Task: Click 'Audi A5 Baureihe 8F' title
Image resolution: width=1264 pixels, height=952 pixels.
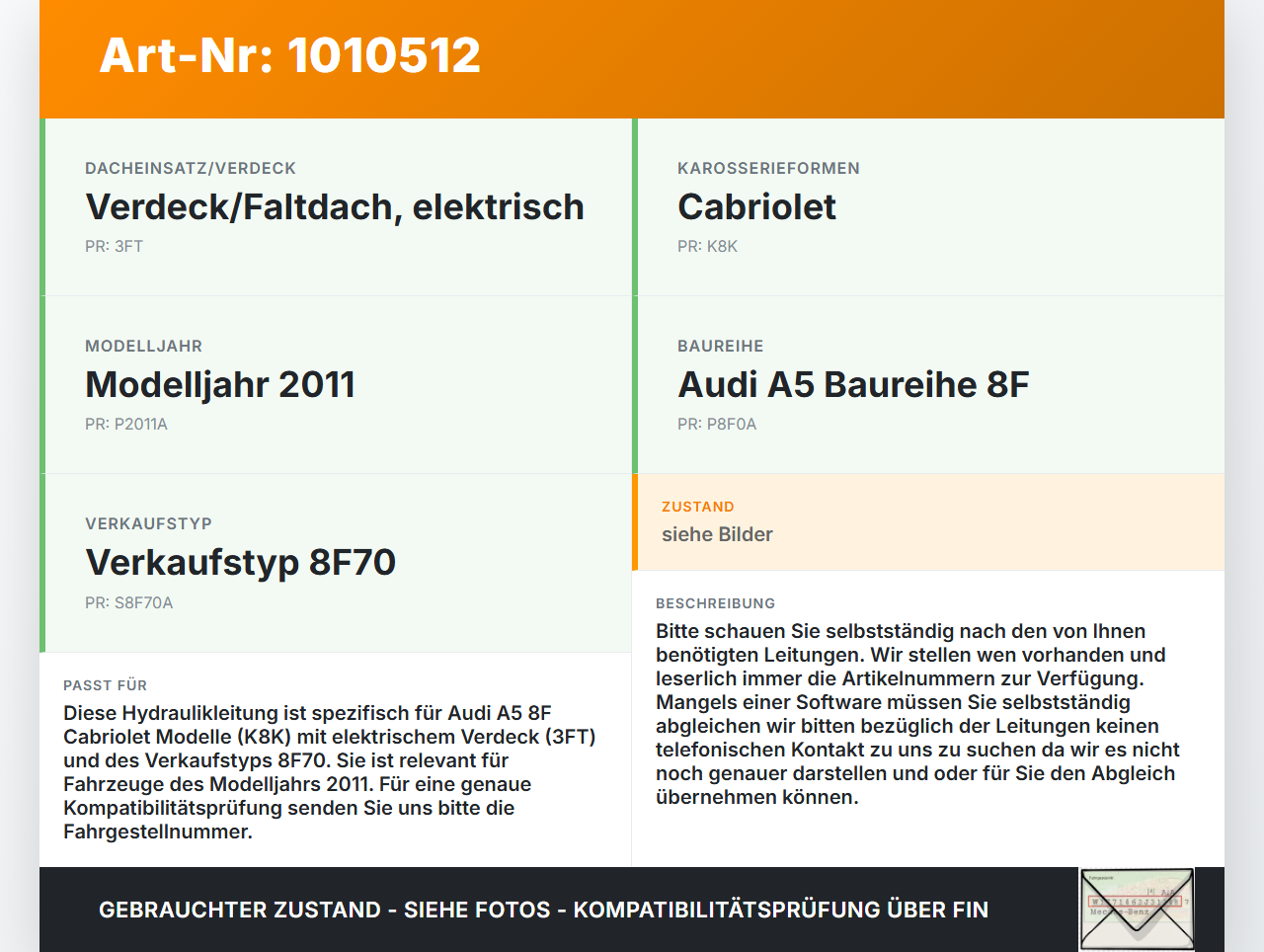Action: point(853,384)
